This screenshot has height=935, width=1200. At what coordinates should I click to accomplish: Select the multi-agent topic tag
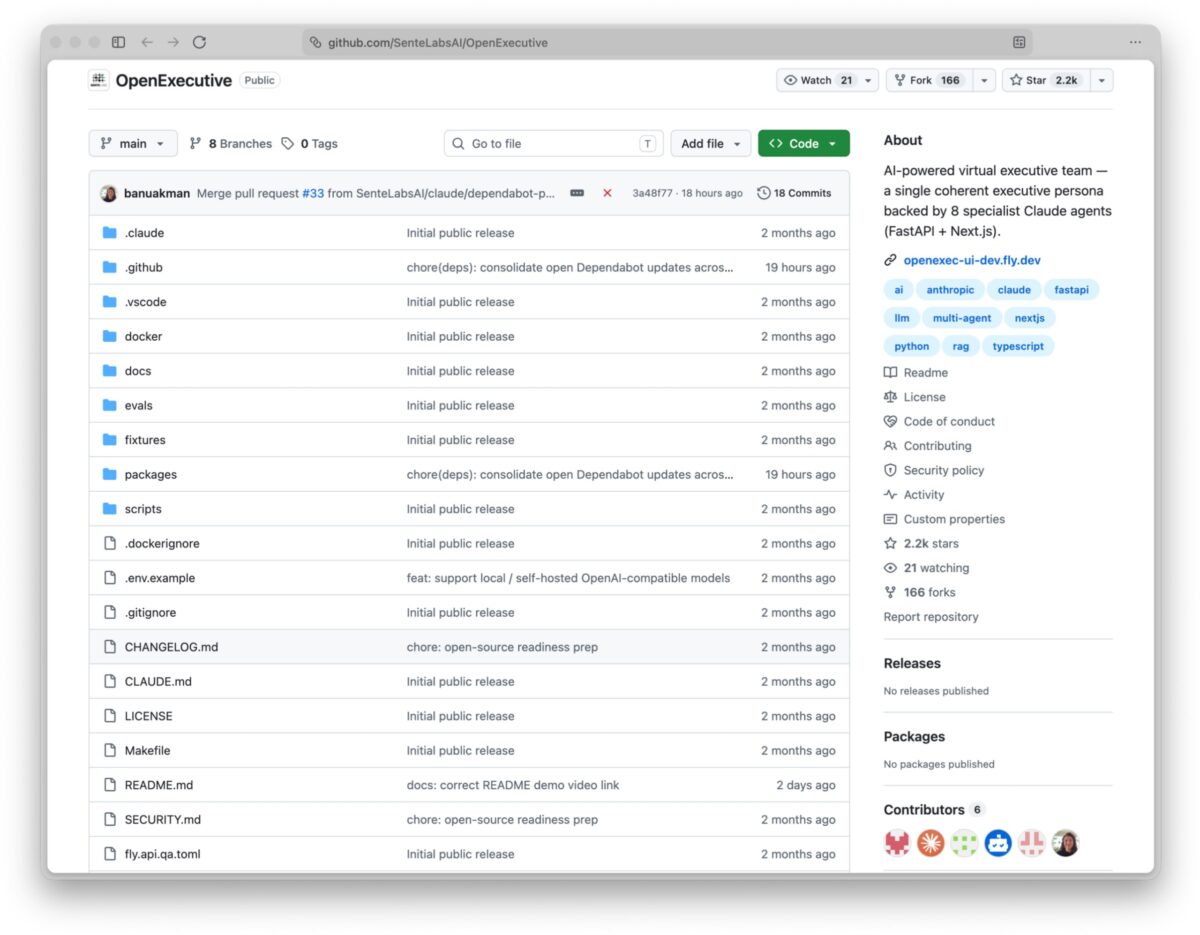click(x=962, y=318)
